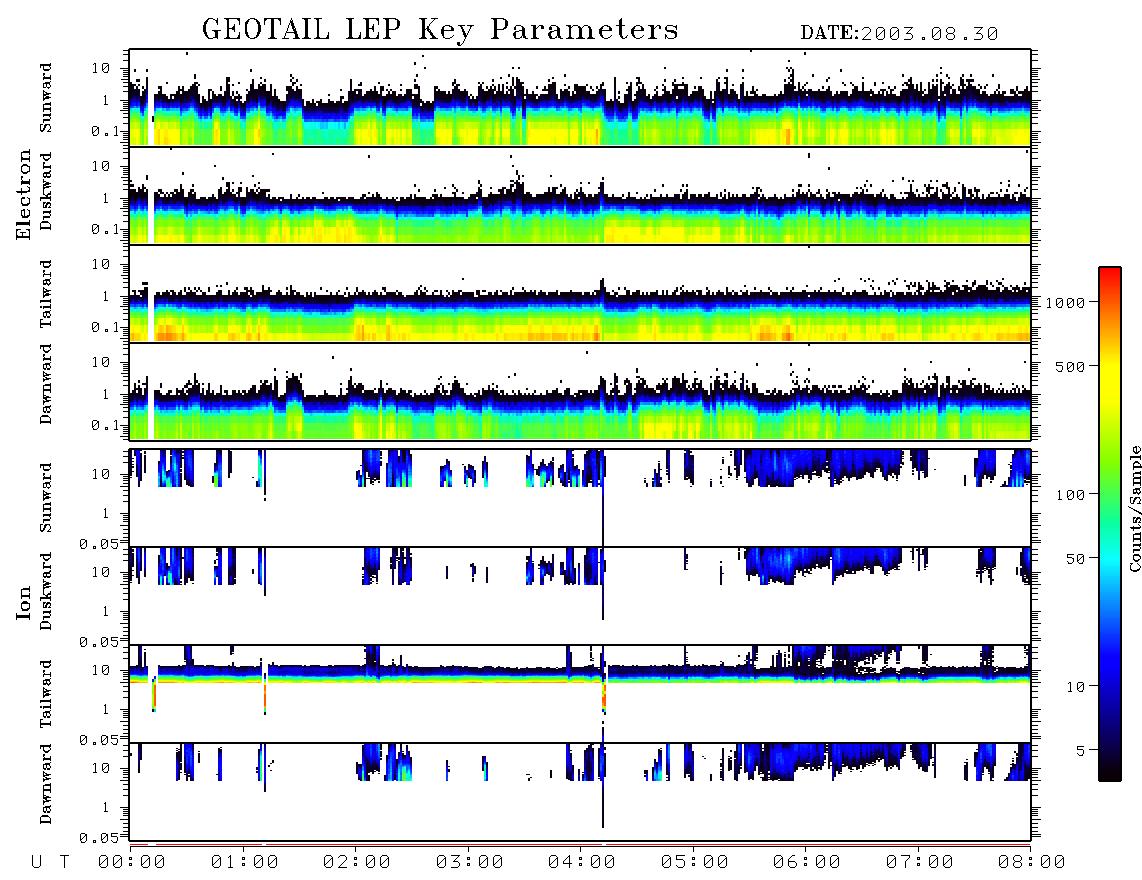The height and width of the screenshot is (880, 1142).
Task: Click the Ion 'Sunward' panel label
Action: click(x=46, y=498)
